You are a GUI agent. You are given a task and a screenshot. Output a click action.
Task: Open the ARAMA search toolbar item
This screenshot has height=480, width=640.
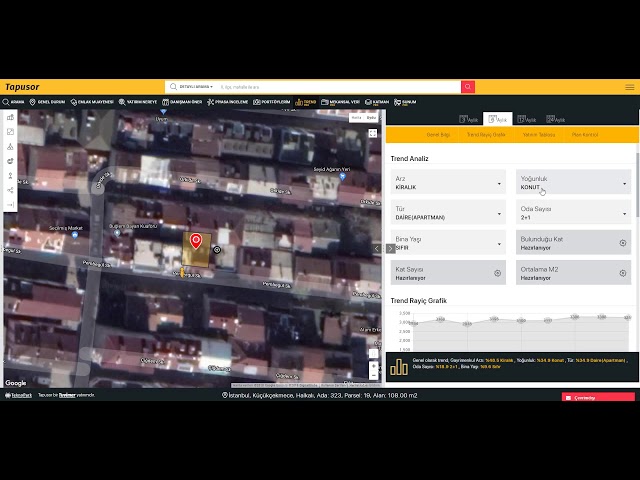[x=13, y=102]
